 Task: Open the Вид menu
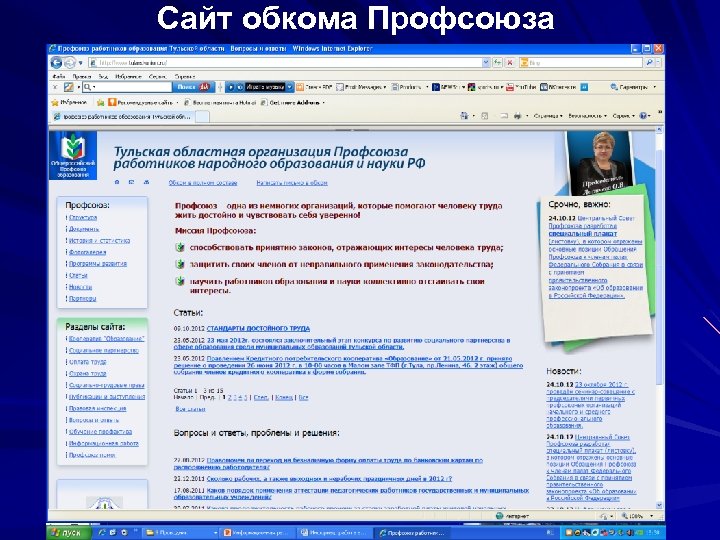pos(103,77)
